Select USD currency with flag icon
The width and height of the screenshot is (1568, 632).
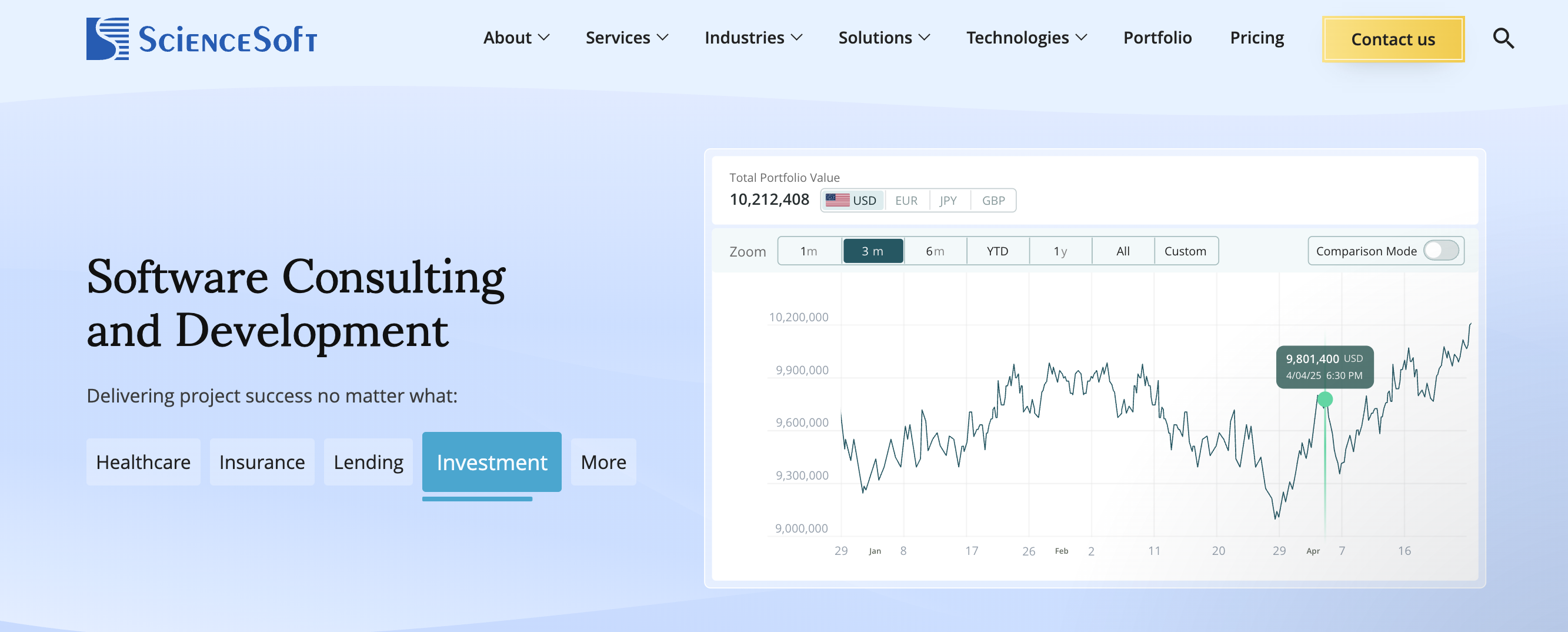[x=852, y=200]
